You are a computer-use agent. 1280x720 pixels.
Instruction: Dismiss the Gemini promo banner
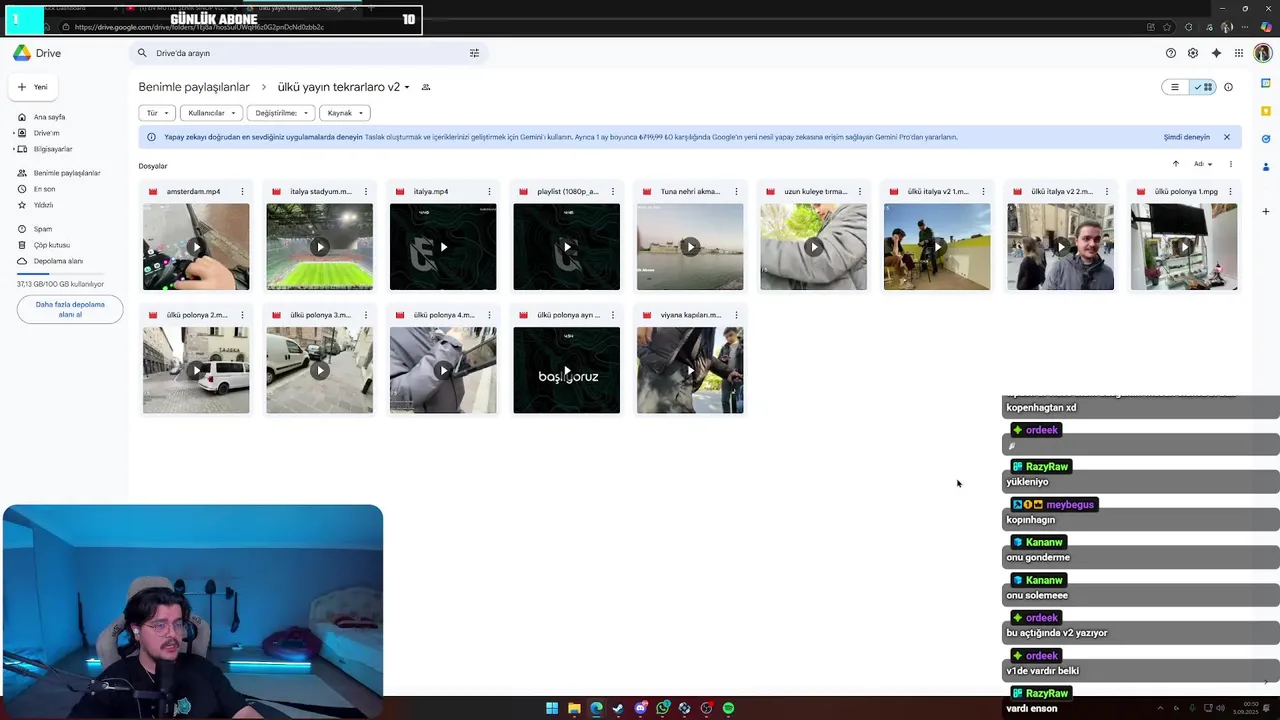1227,137
